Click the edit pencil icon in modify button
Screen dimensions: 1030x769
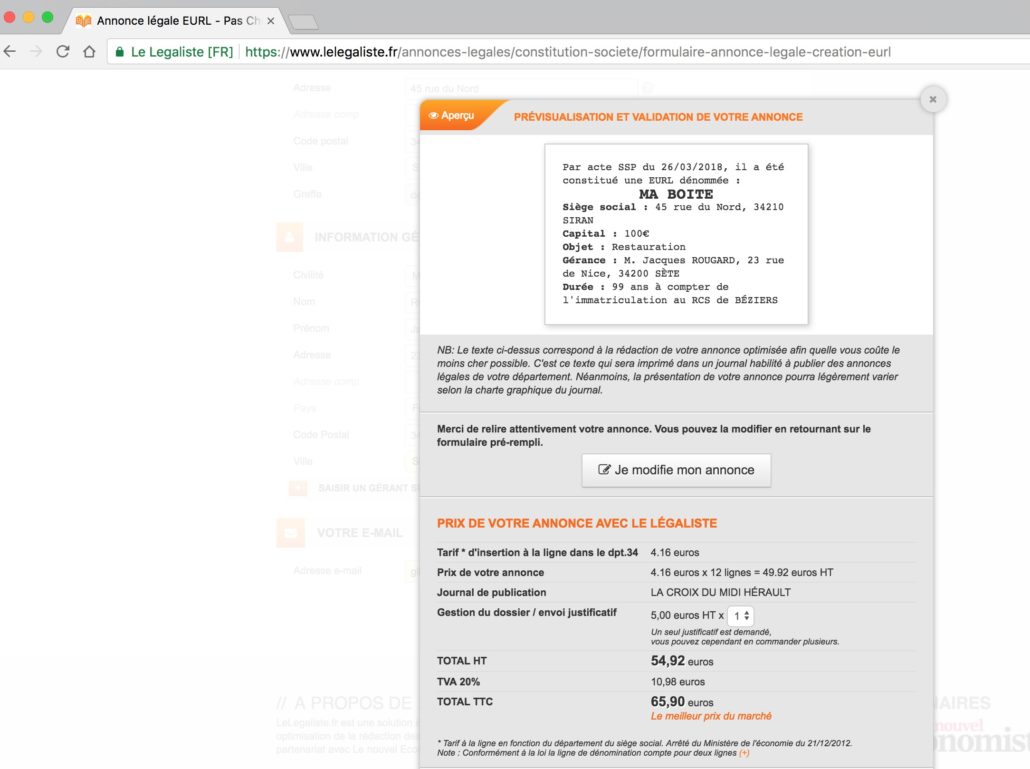(604, 470)
